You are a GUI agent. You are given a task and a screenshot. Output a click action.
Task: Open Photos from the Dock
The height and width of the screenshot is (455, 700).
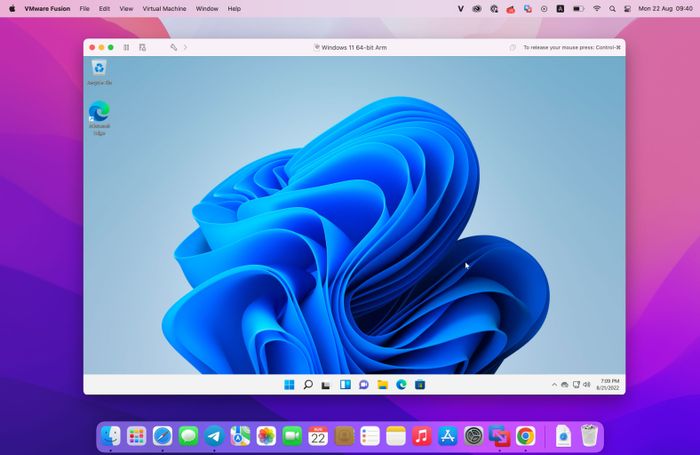click(266, 435)
